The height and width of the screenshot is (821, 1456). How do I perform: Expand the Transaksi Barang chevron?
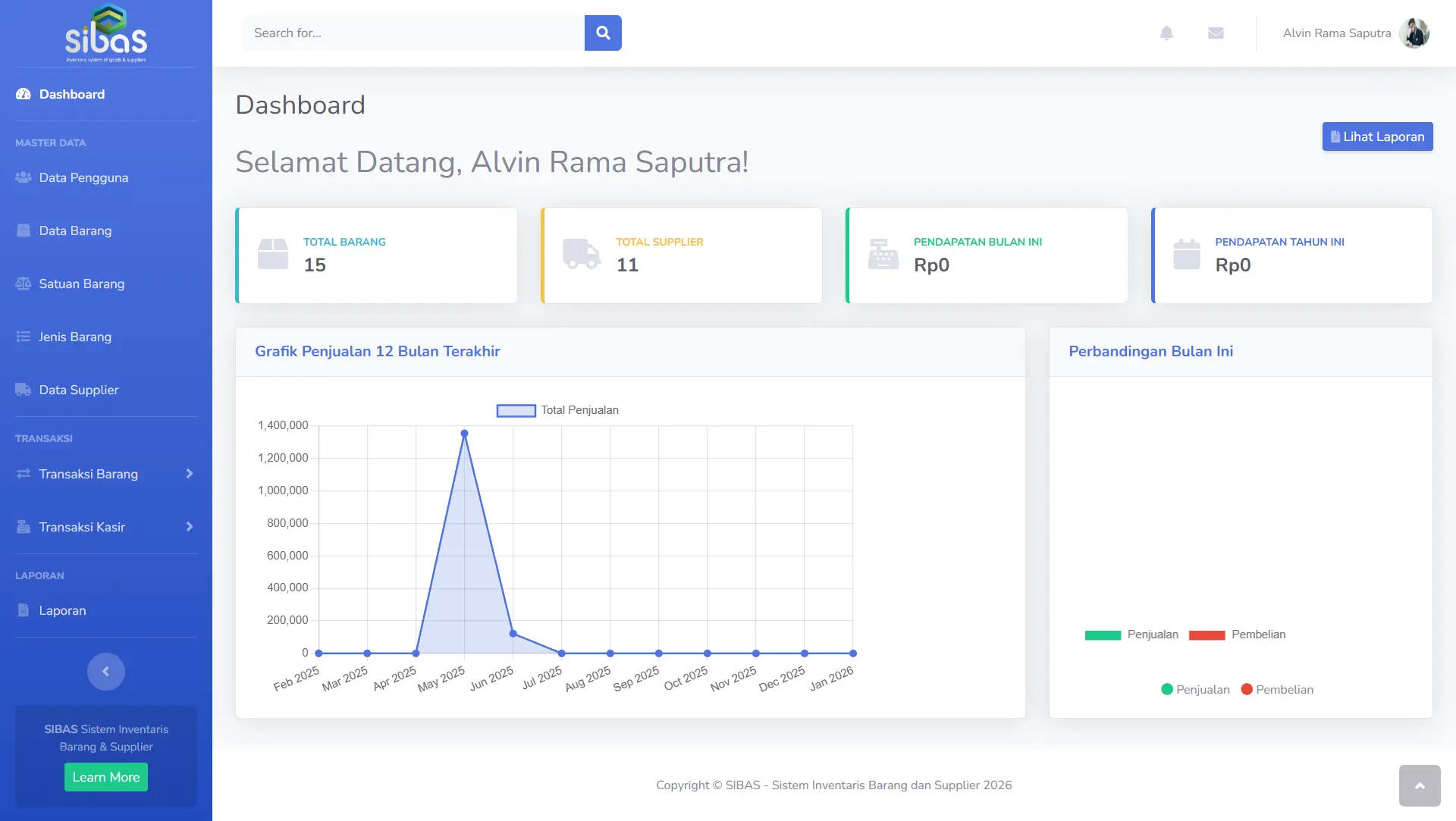coord(190,474)
